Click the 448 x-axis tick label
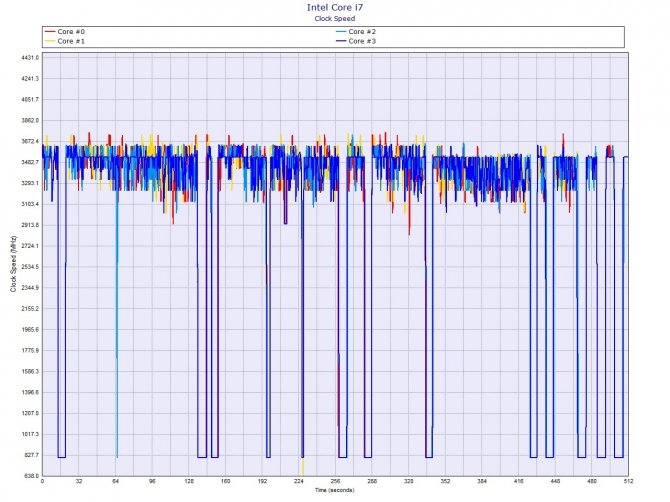This screenshot has width=670, height=502. click(x=555, y=481)
